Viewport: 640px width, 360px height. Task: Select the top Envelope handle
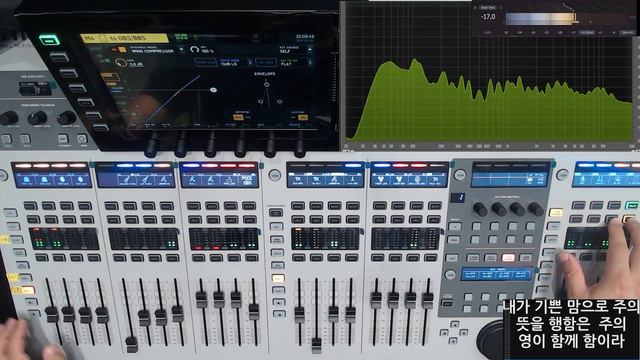[266, 84]
